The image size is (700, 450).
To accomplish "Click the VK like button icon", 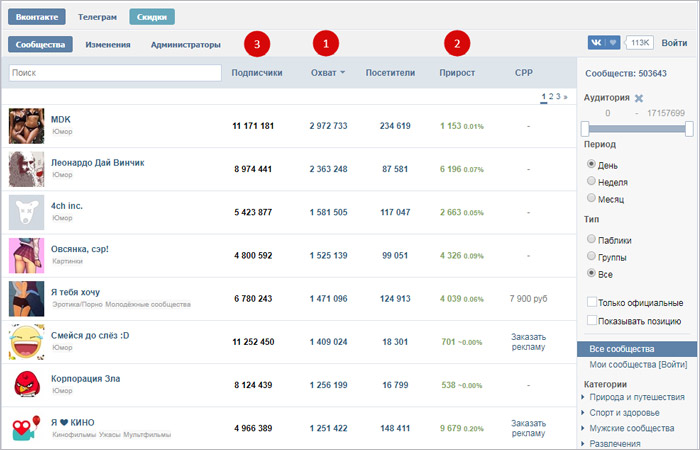I will pos(604,43).
